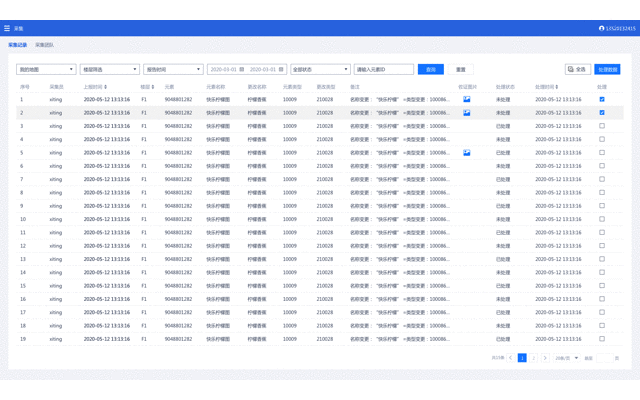Uncheck the 处理 checkbox in row 2
640x400 pixels.
tap(602, 113)
